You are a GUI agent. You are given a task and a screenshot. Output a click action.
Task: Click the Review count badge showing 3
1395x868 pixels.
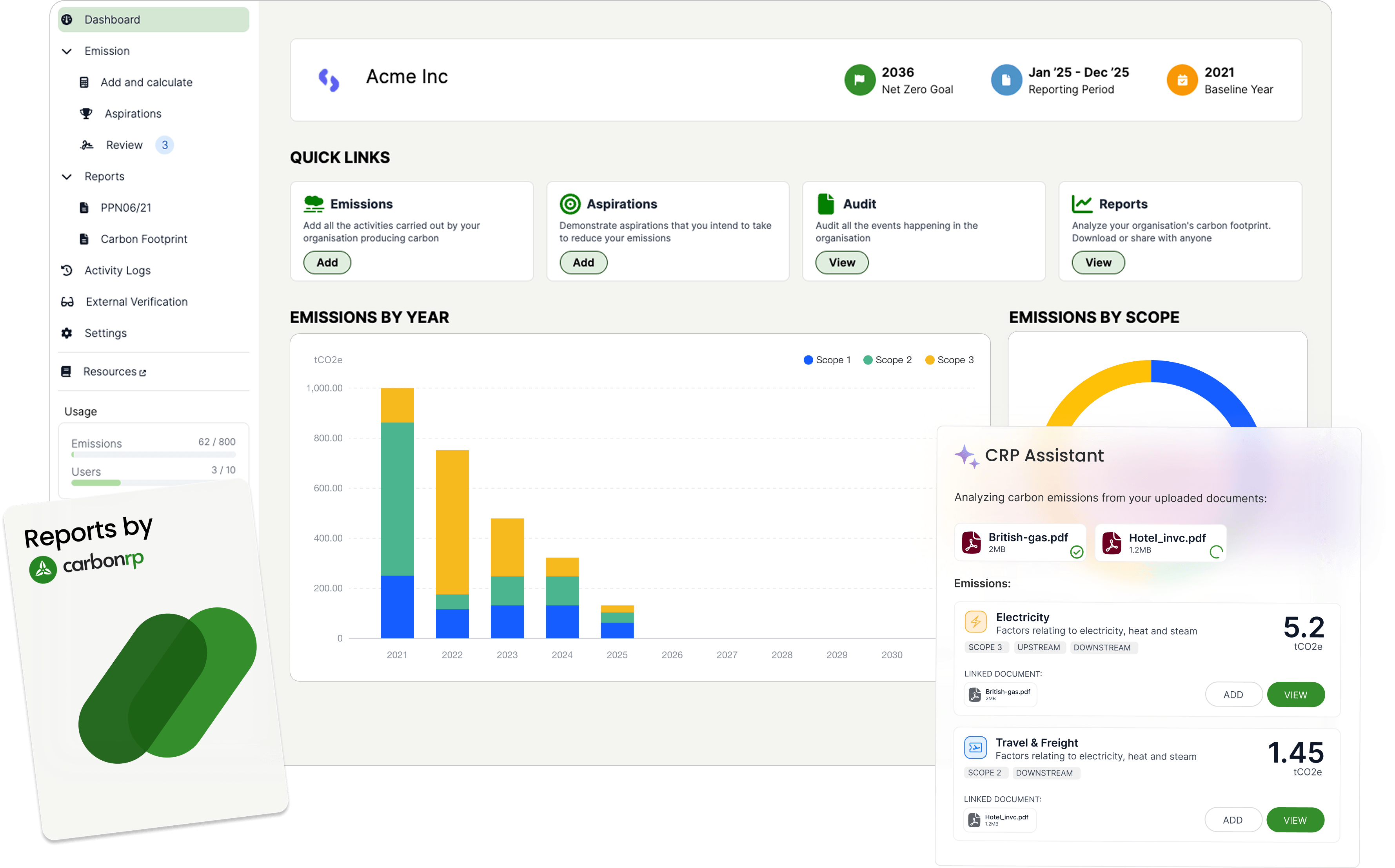(165, 145)
